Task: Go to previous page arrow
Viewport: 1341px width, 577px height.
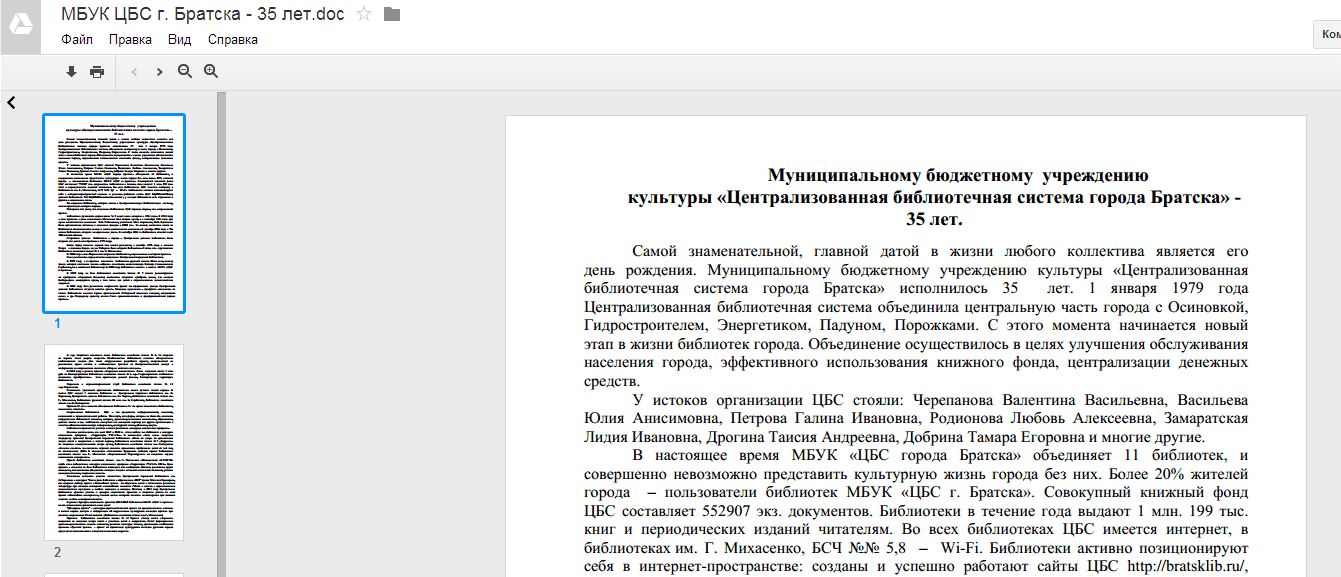Action: [134, 71]
